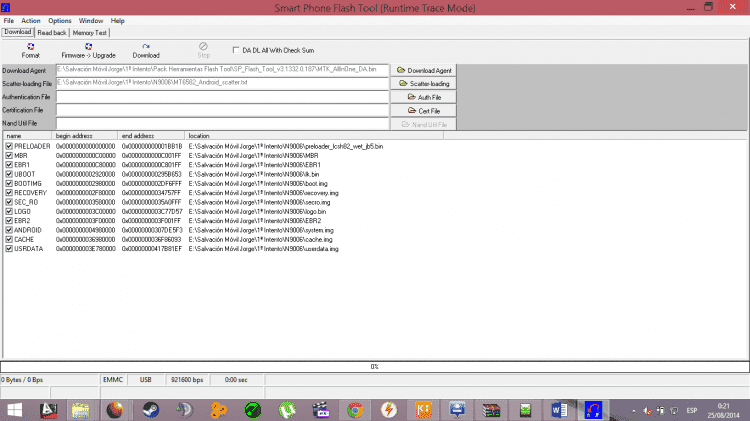The height and width of the screenshot is (421, 750).
Task: Click the volume icon in system tray
Action: click(x=647, y=410)
